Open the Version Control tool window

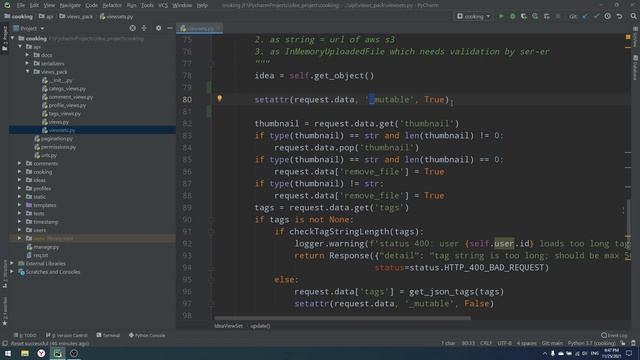click(x=67, y=335)
